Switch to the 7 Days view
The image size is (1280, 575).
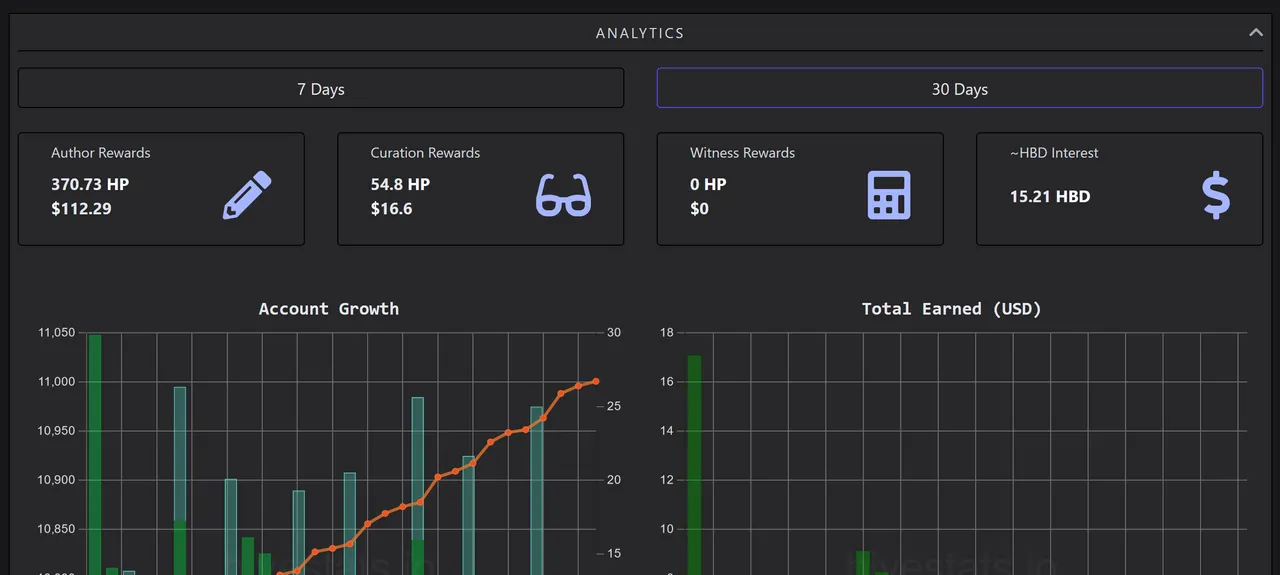(x=321, y=89)
